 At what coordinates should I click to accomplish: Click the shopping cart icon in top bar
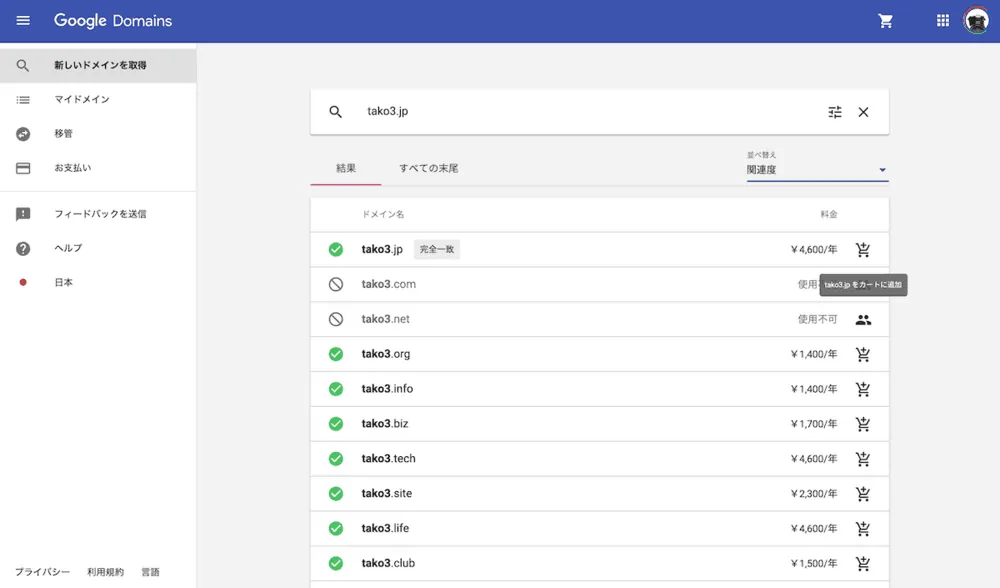click(x=885, y=19)
